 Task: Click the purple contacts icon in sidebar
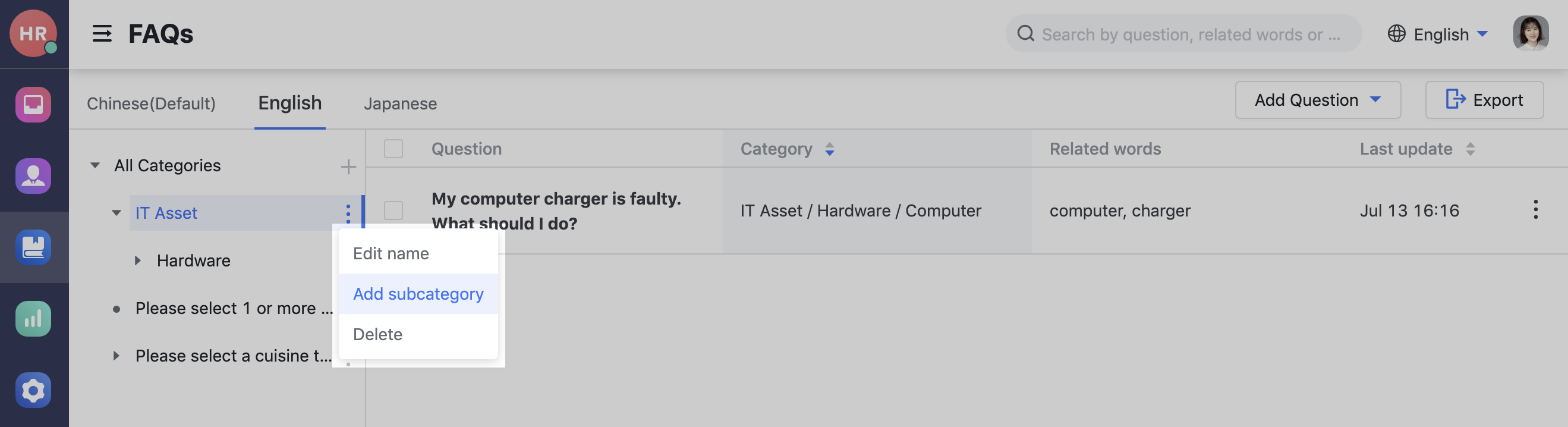pyautogui.click(x=33, y=175)
